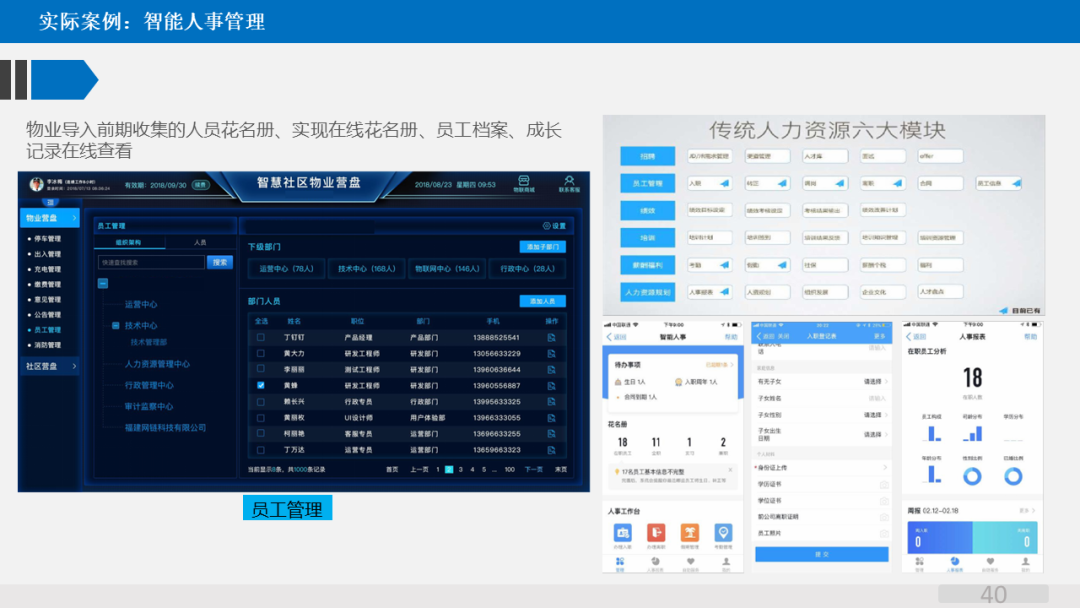Expand the 社区营盘 sidebar section
The image size is (1080, 608).
click(49, 367)
